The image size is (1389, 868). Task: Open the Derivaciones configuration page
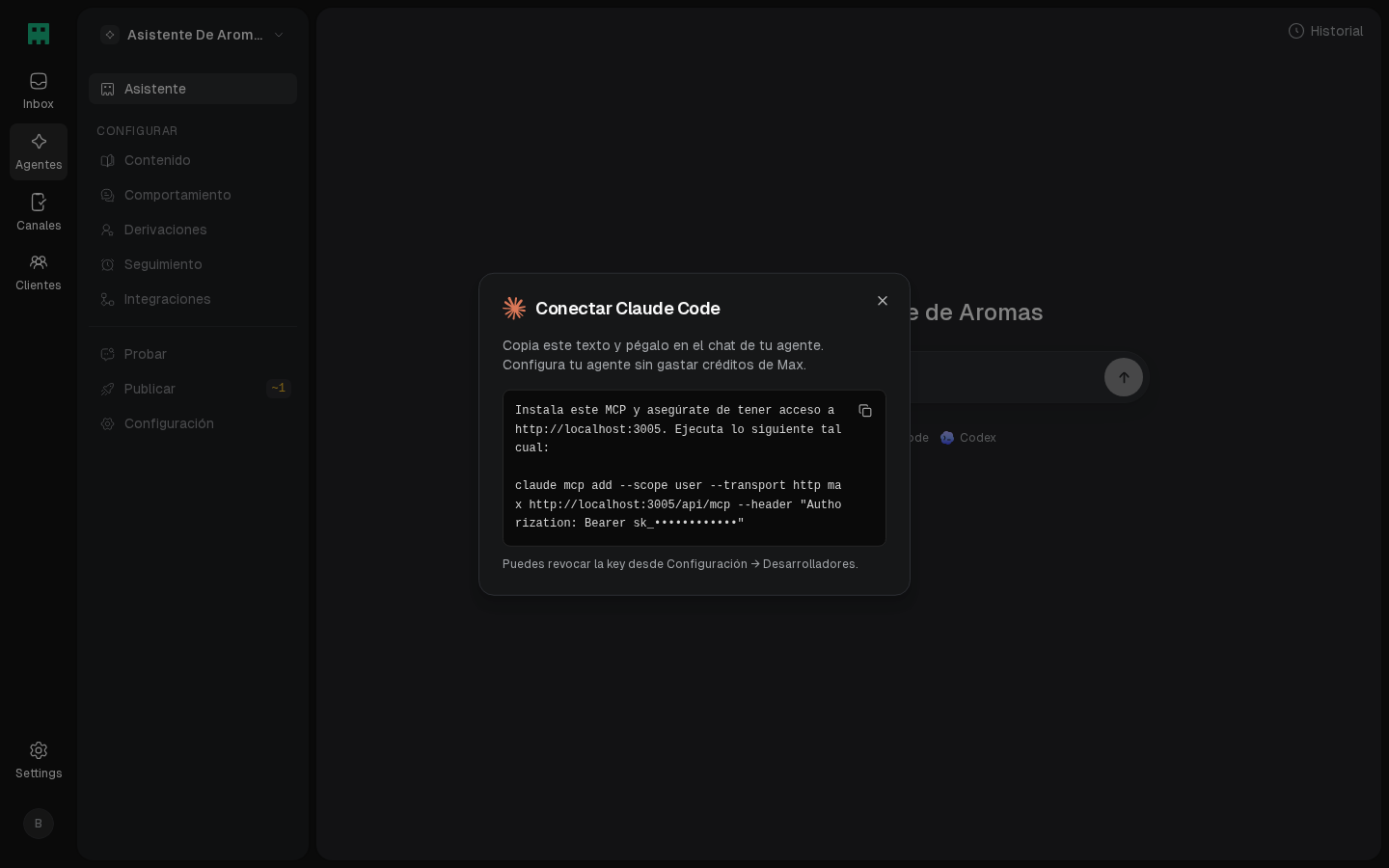193,230
